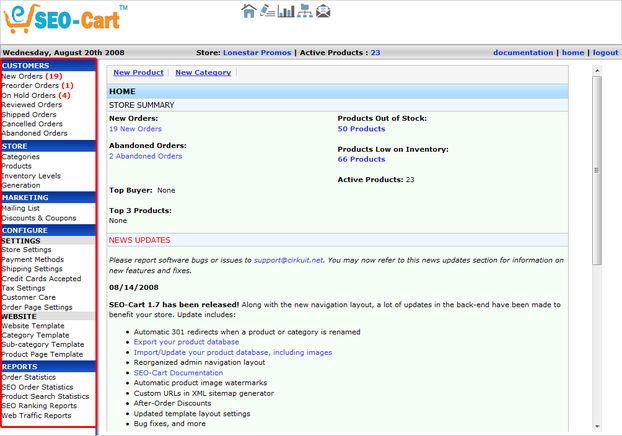
Task: Open SEO Order Statistics report
Action: pos(37,387)
